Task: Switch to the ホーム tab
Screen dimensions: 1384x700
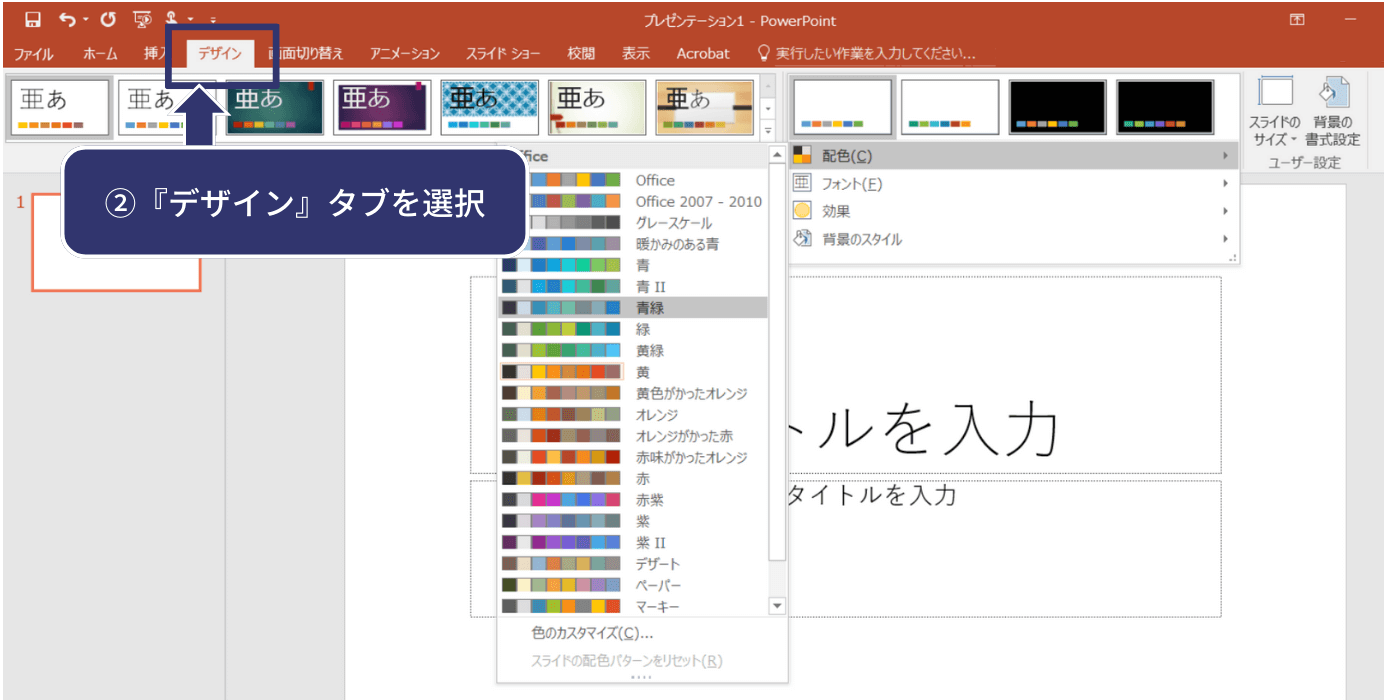Action: 99,53
